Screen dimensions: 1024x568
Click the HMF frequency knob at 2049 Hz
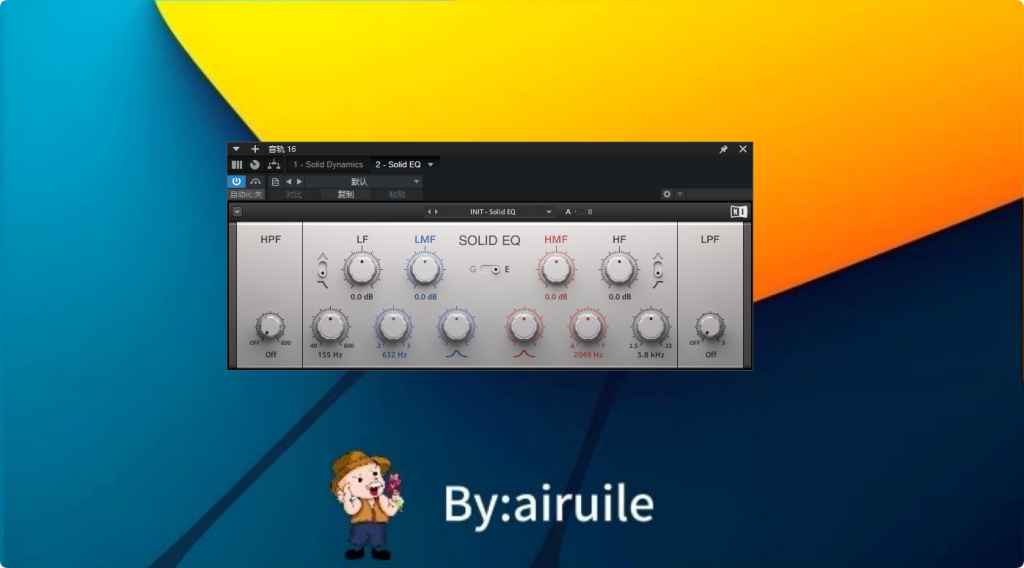pyautogui.click(x=588, y=327)
